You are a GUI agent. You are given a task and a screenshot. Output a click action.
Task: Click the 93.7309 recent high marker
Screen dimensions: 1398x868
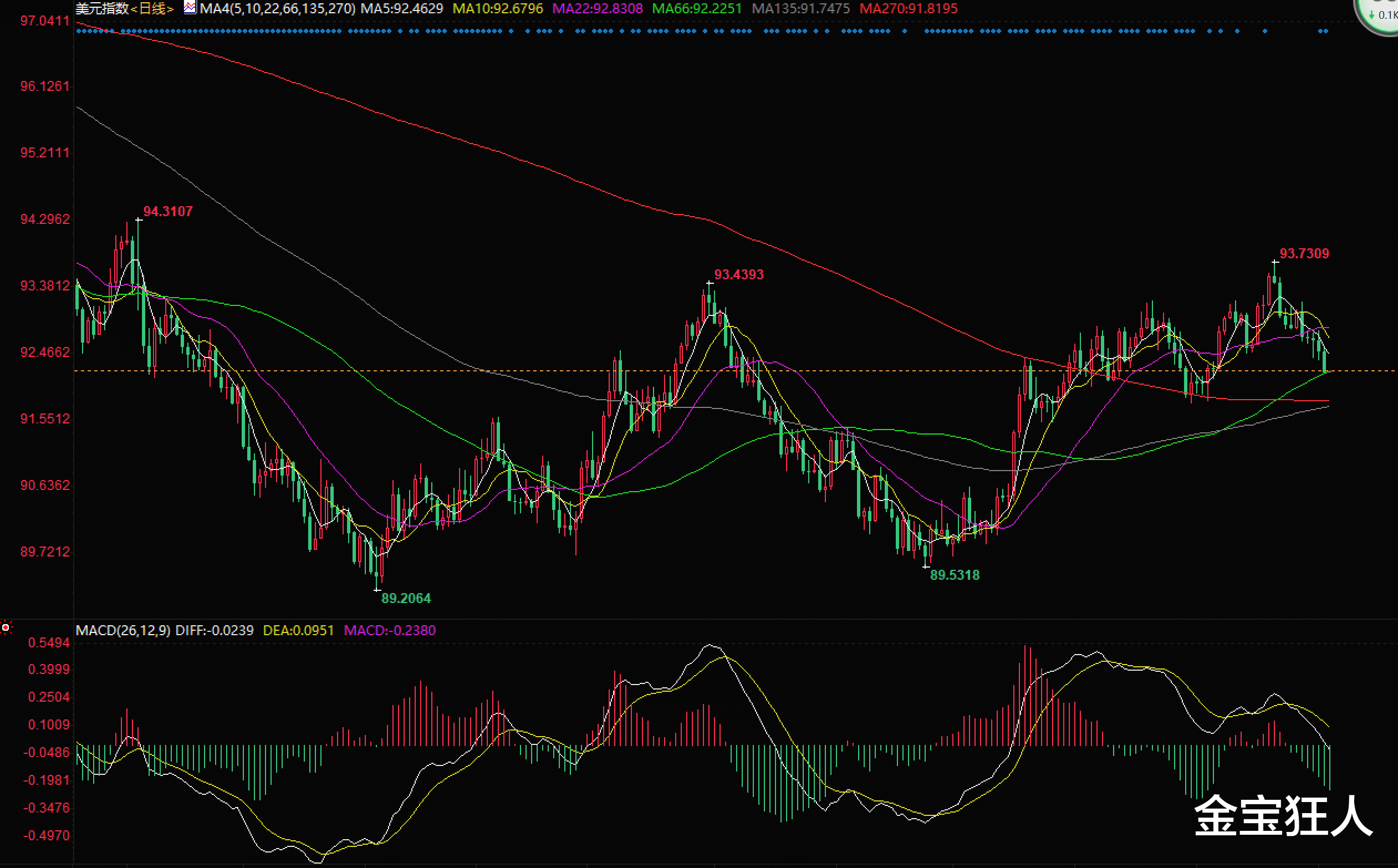pos(1304,254)
